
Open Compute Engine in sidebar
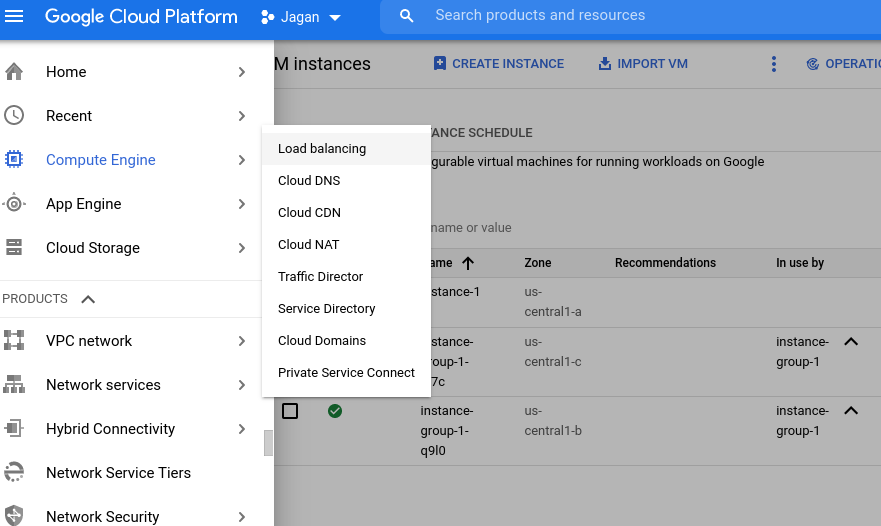pyautogui.click(x=101, y=160)
